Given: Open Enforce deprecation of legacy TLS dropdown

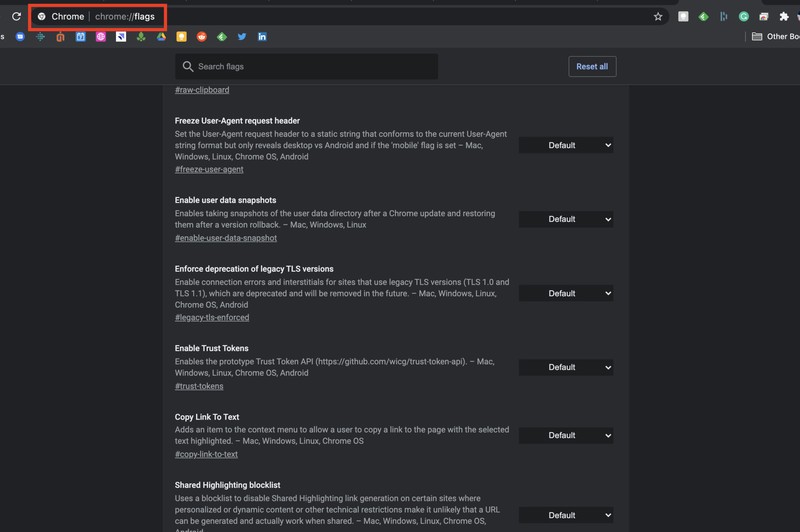Looking at the screenshot, I should [x=566, y=293].
